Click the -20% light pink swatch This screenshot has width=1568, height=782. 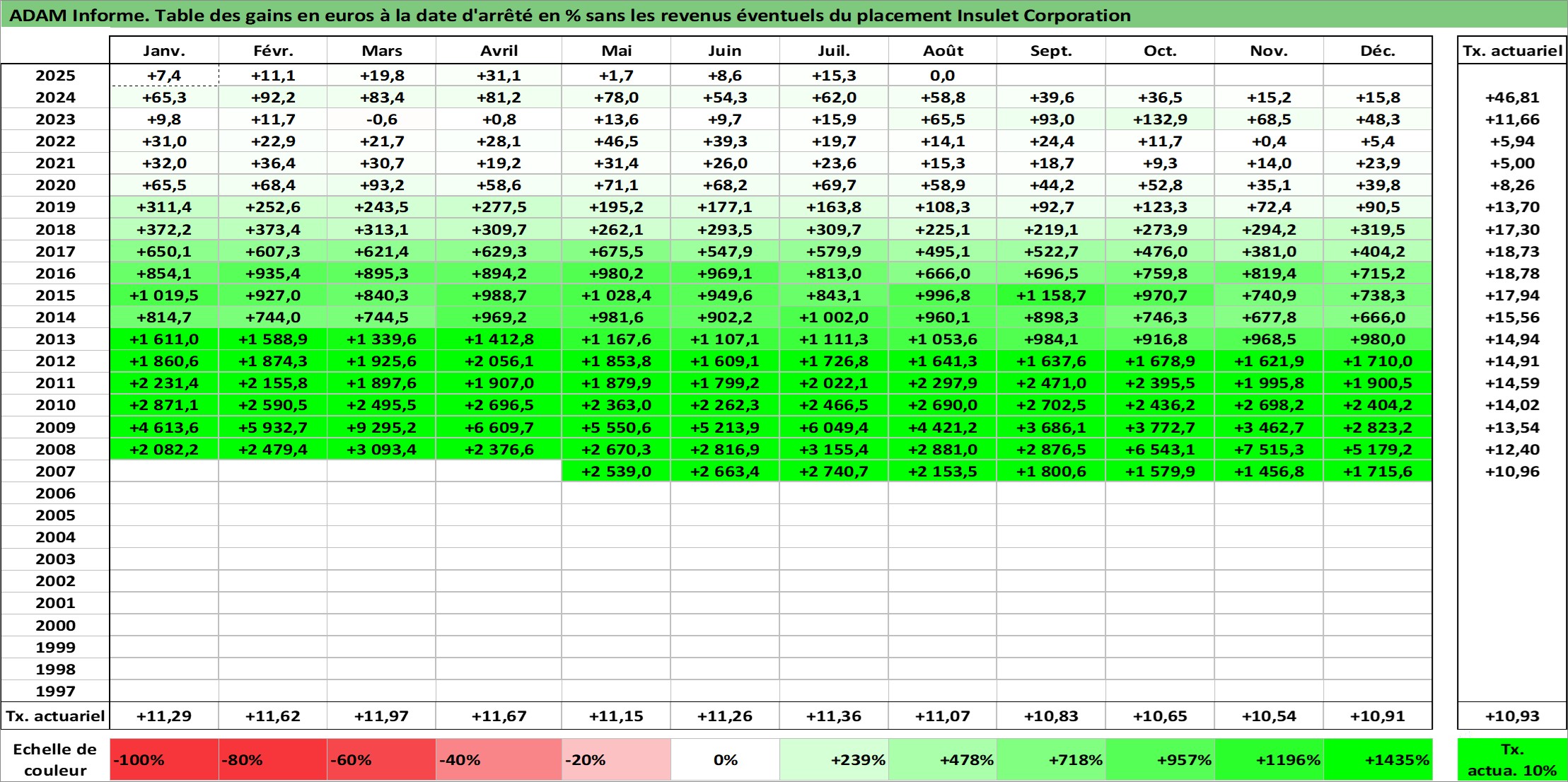616,760
